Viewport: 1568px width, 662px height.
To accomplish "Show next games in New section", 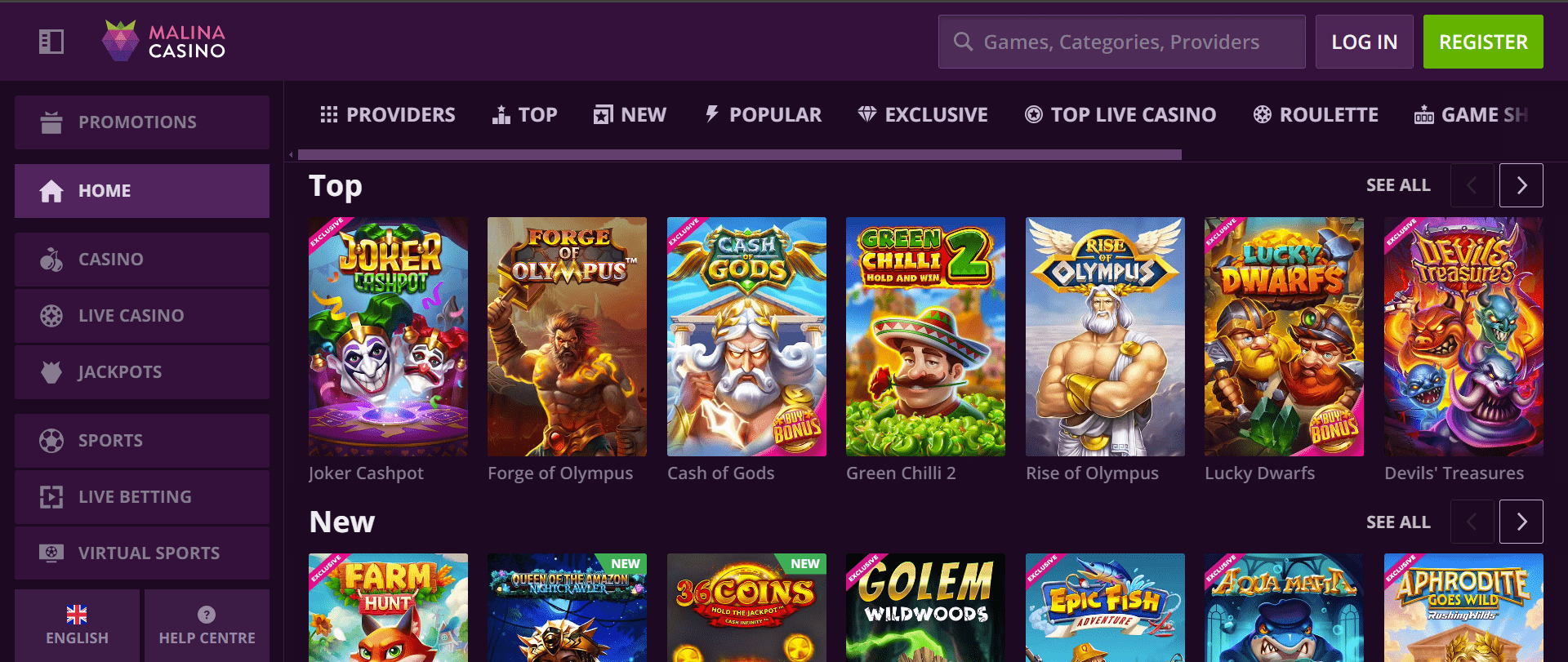I will 1521,522.
